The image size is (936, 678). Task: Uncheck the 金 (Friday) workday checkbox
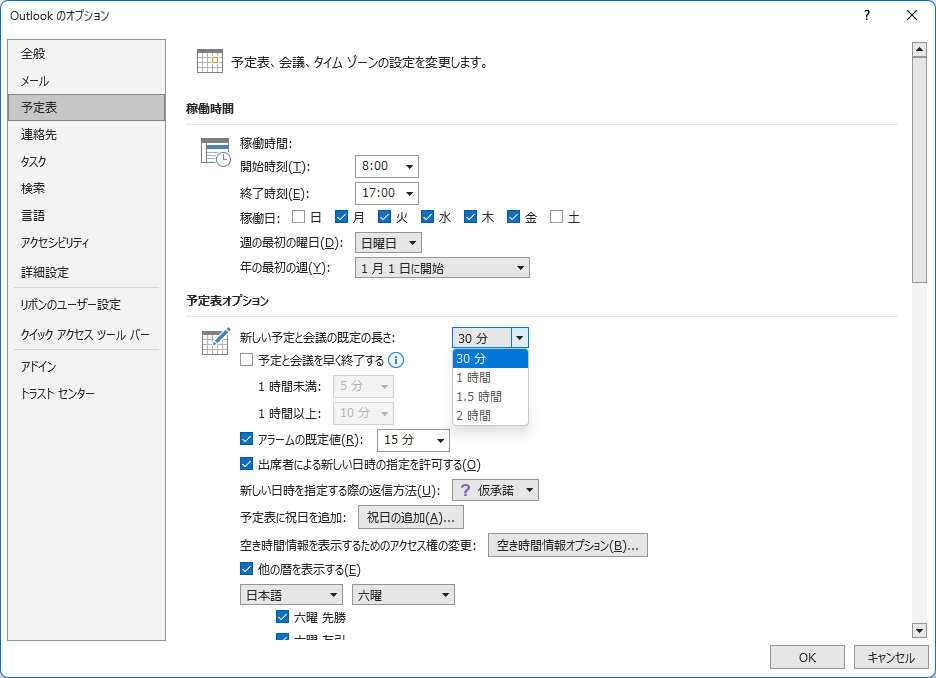513,217
